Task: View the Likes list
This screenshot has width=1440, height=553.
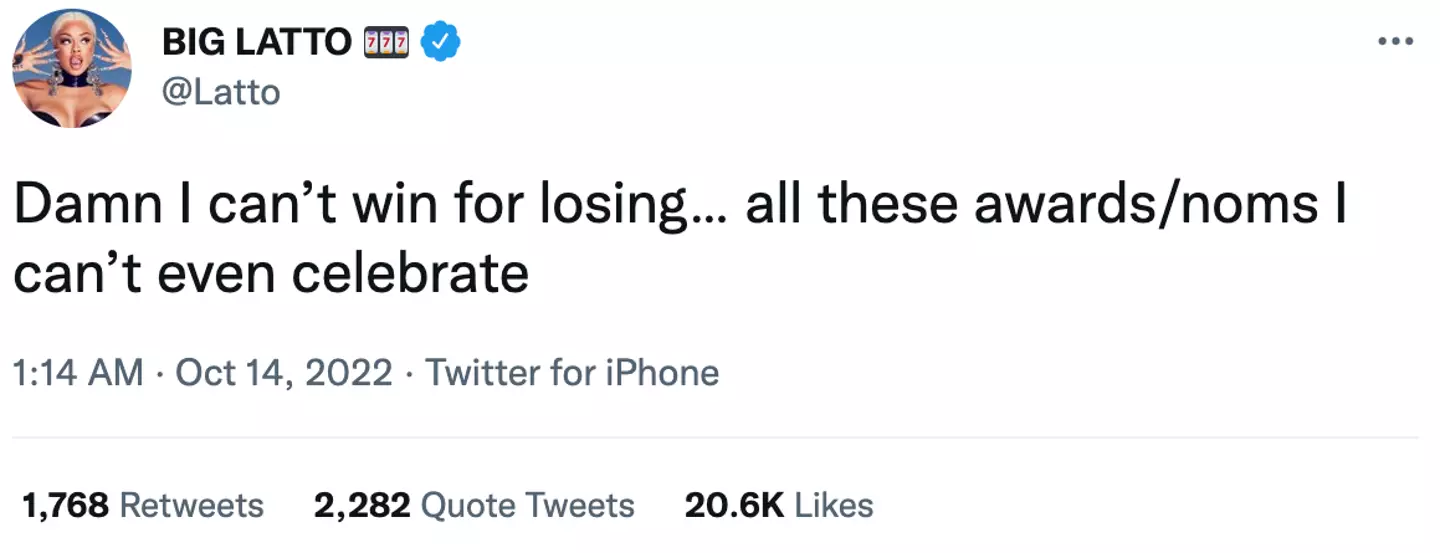Action: (x=834, y=505)
